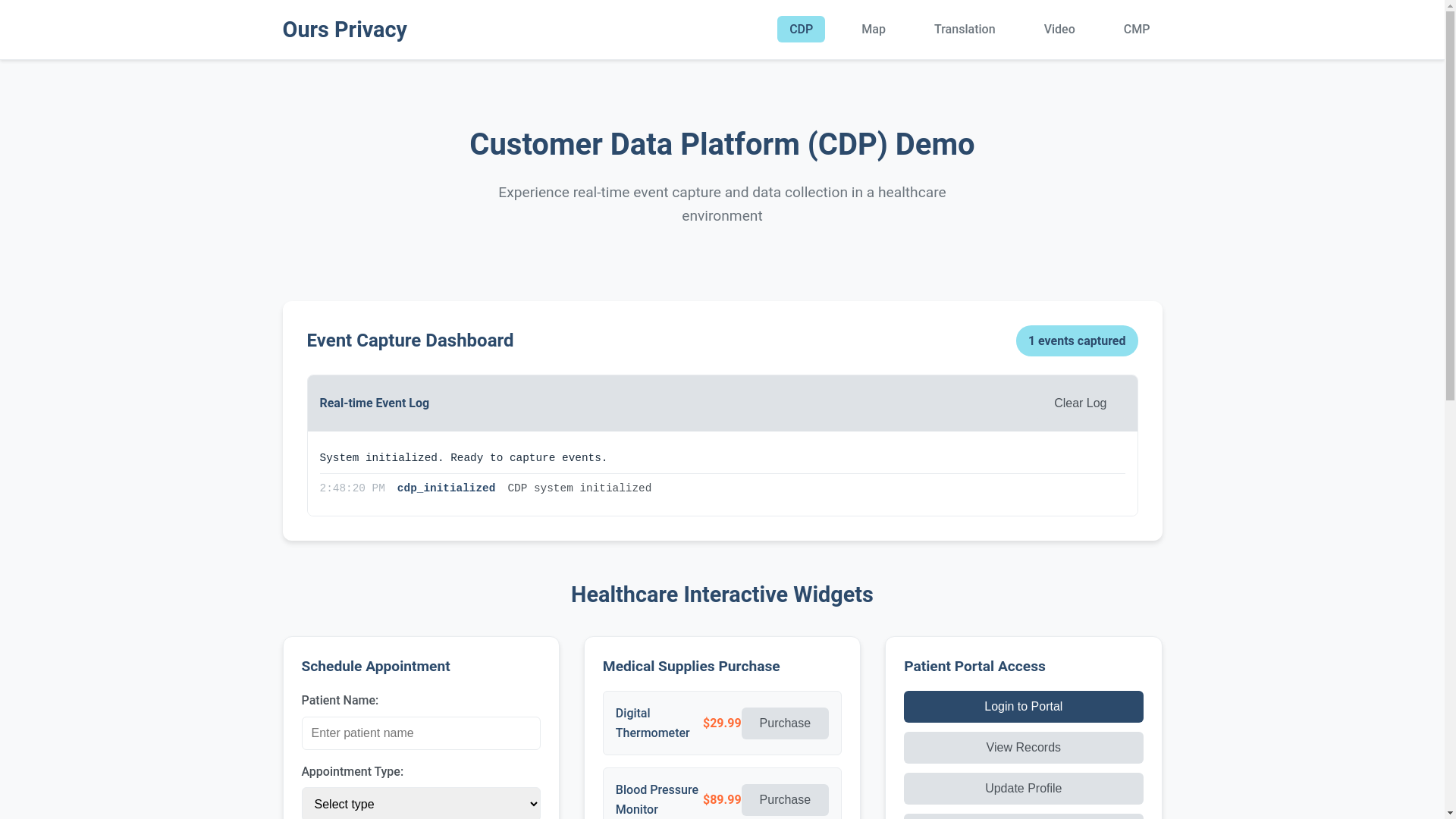The width and height of the screenshot is (1456, 819).
Task: Click the Event Capture Dashboard heading
Action: click(410, 340)
